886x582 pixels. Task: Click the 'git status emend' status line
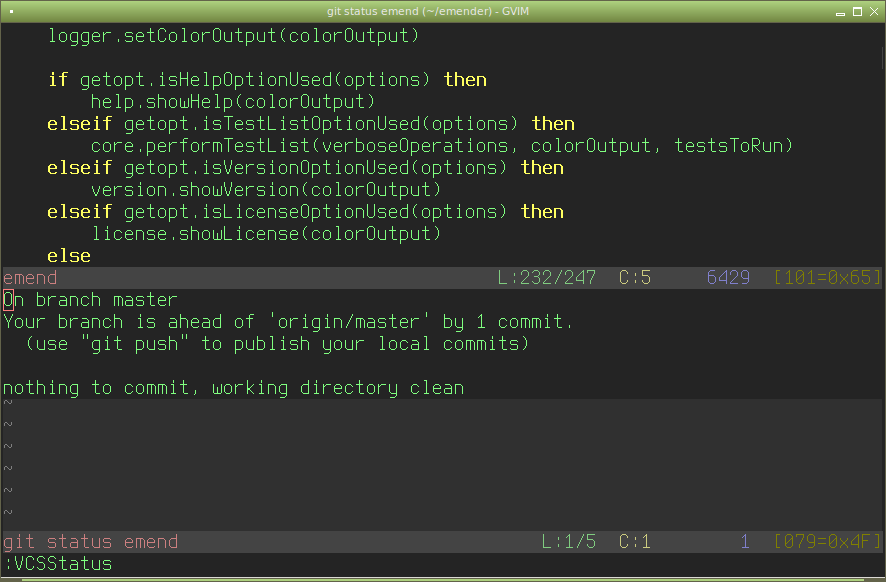pos(91,542)
